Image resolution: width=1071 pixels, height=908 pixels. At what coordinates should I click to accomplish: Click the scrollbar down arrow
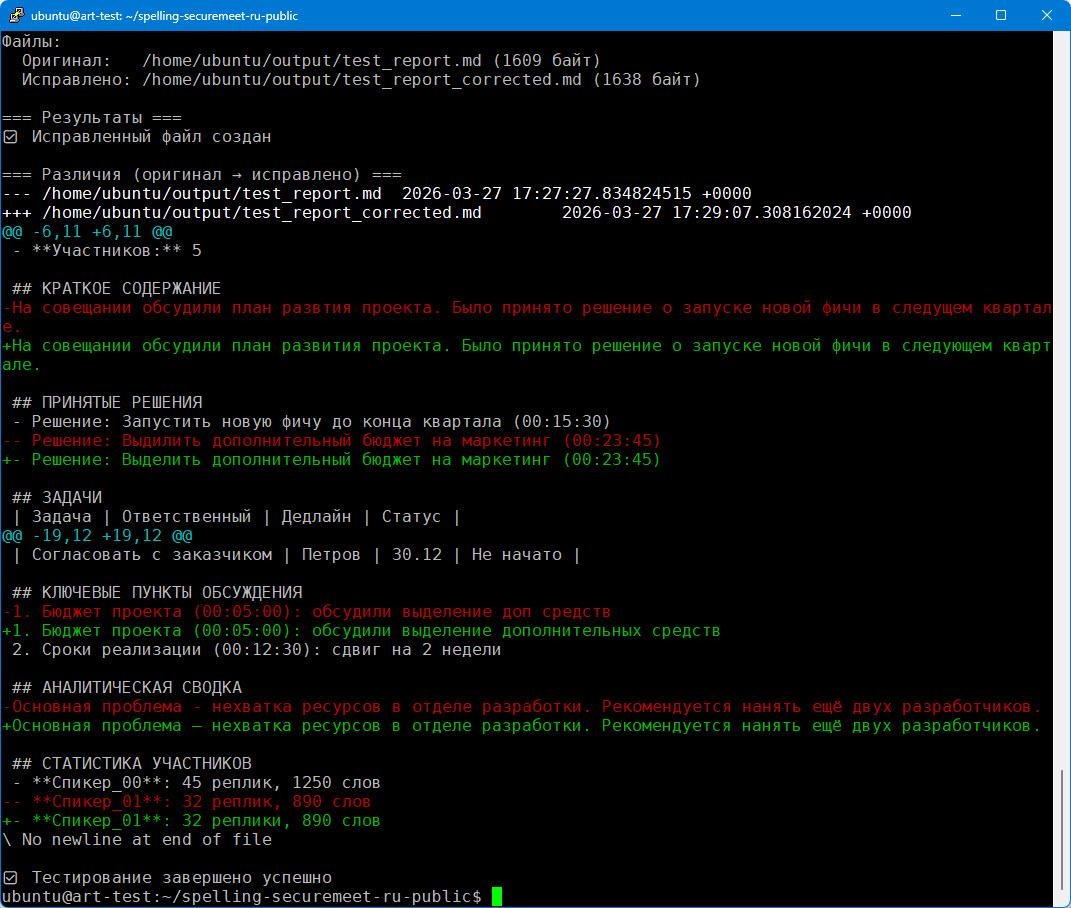(1061, 898)
